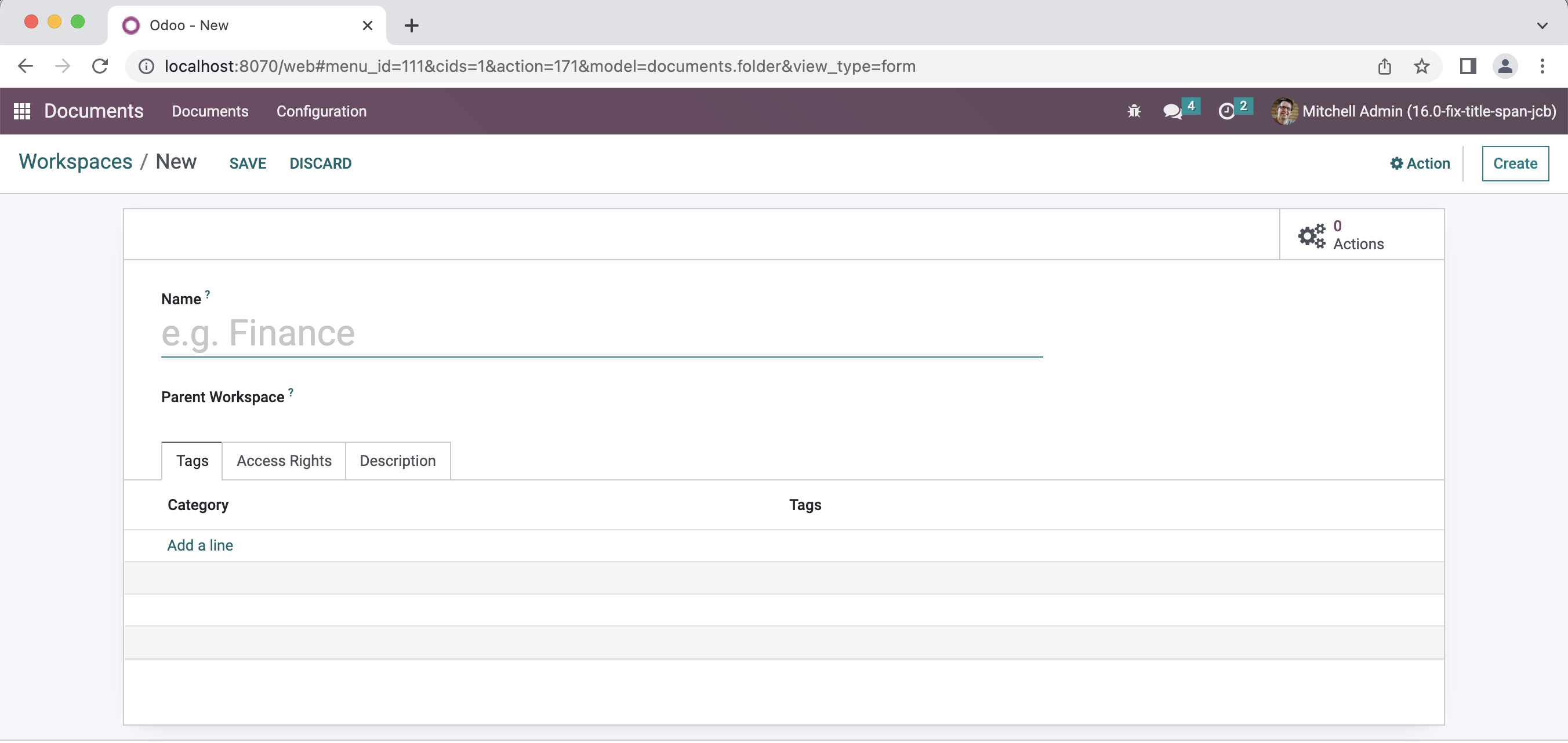
Task: Click the share icon in the address bar
Action: [x=1385, y=65]
